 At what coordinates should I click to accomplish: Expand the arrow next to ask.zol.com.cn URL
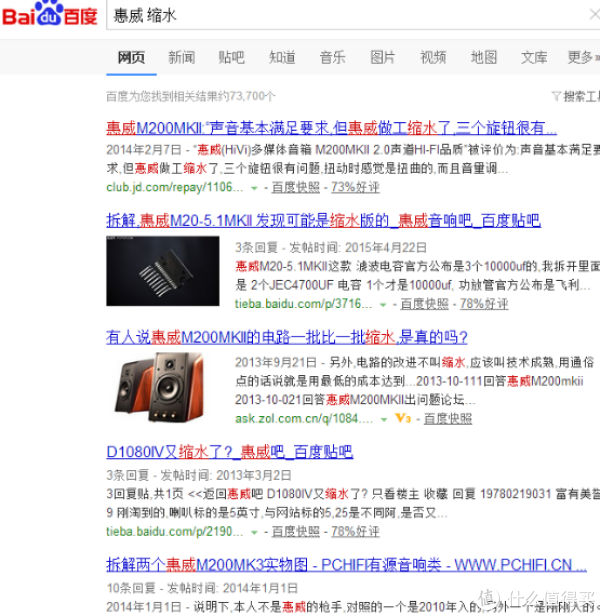384,420
